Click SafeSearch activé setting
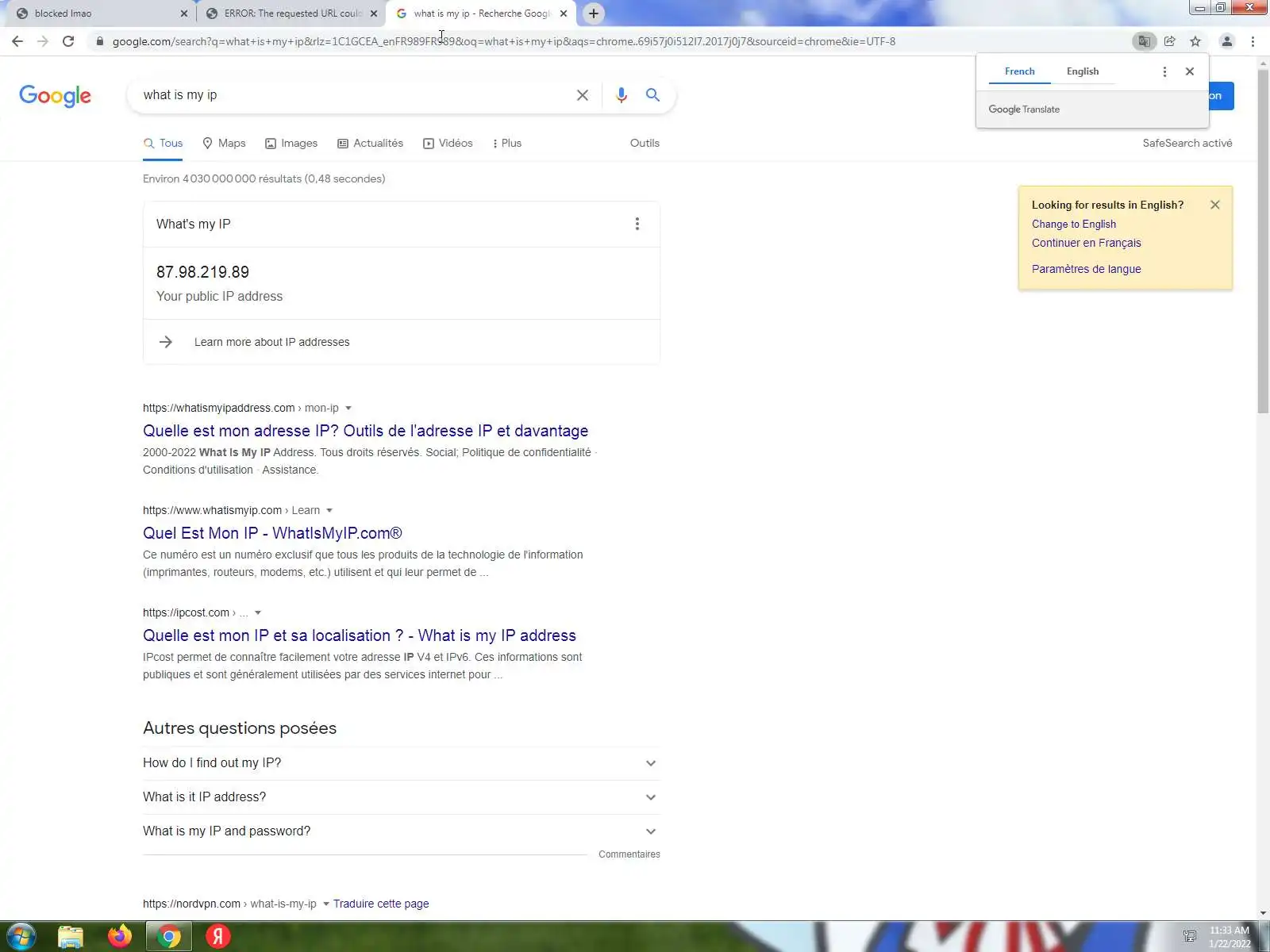The height and width of the screenshot is (952, 1270). click(1187, 144)
